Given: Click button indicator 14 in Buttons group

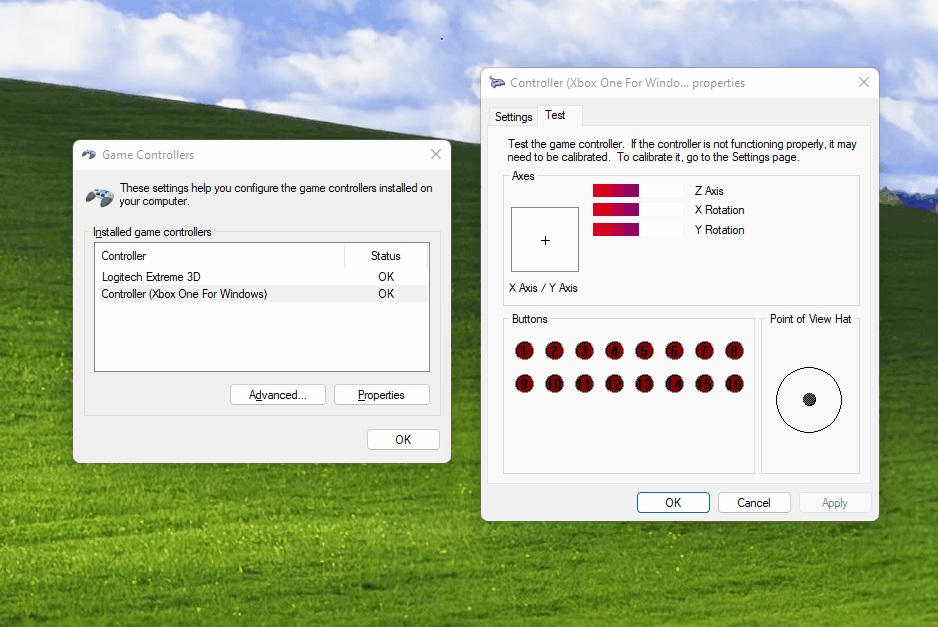Looking at the screenshot, I should click(674, 383).
